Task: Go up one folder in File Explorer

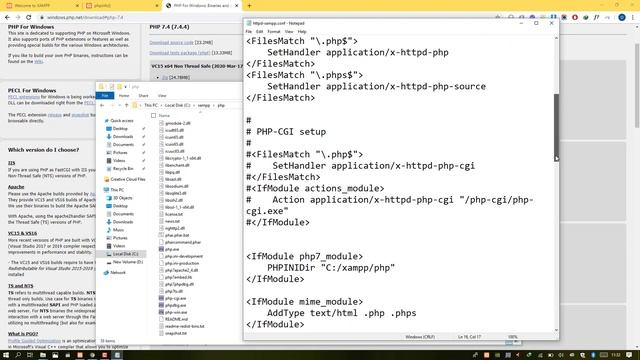Action: point(127,105)
